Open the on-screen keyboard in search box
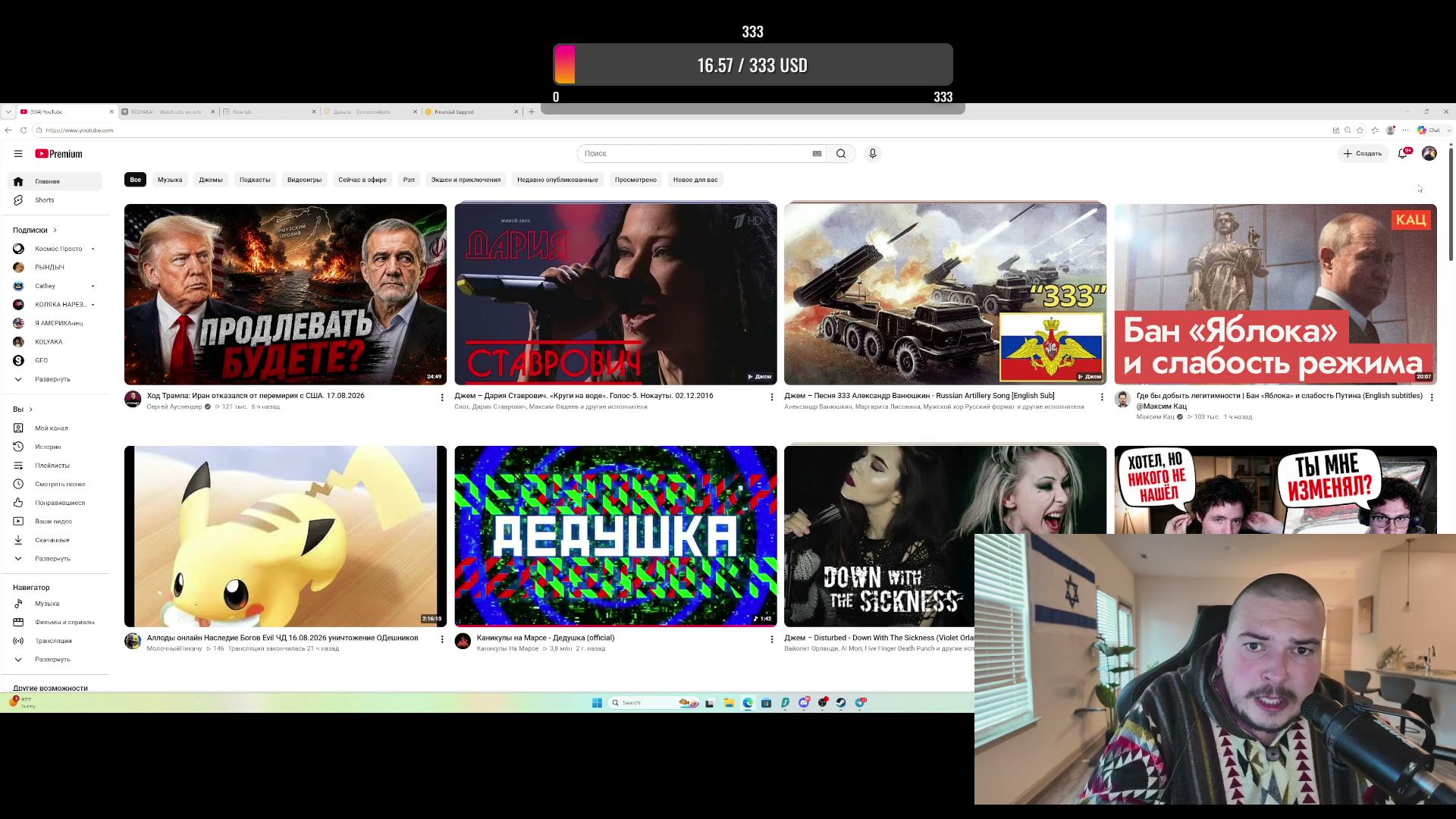1456x819 pixels. pyautogui.click(x=817, y=154)
